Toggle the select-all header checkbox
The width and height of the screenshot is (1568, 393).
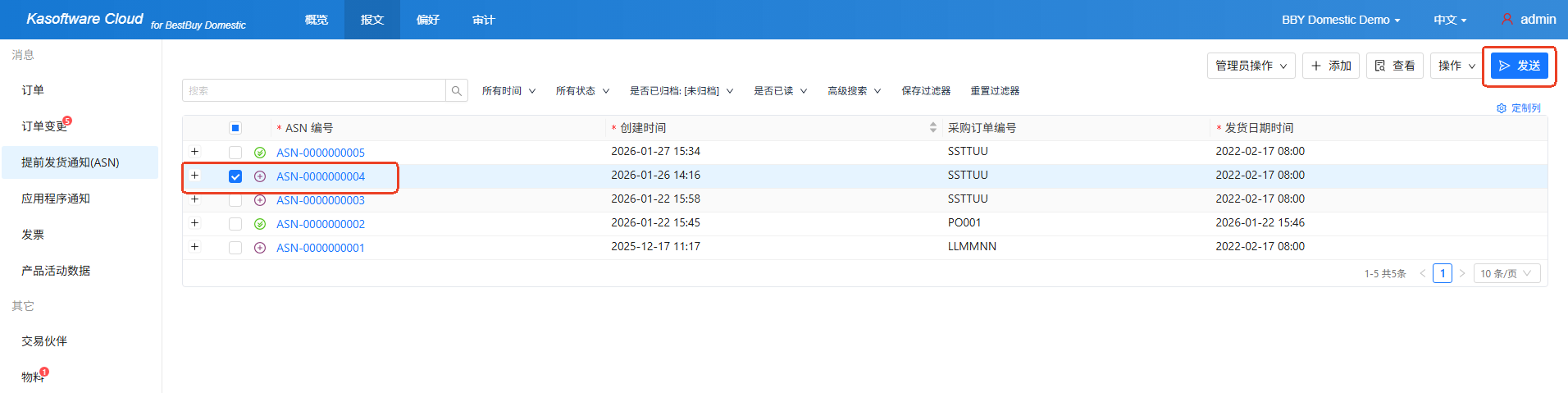235,128
